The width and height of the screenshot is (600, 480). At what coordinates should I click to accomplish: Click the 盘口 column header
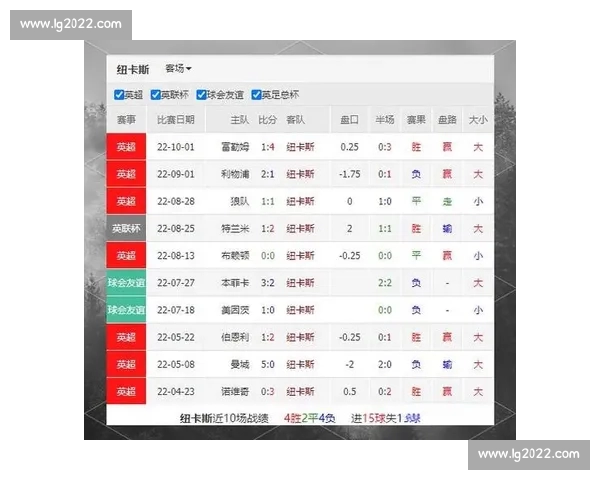(349, 120)
